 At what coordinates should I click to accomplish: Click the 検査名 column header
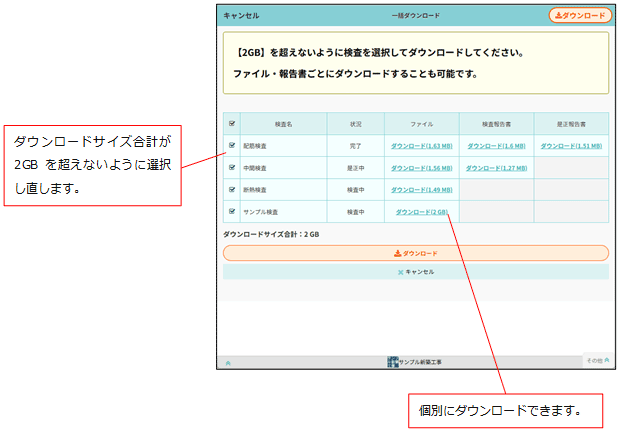[284, 124]
